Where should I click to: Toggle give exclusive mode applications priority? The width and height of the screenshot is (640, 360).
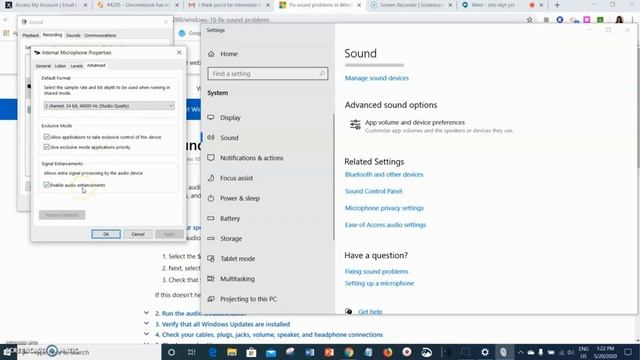pyautogui.click(x=47, y=147)
